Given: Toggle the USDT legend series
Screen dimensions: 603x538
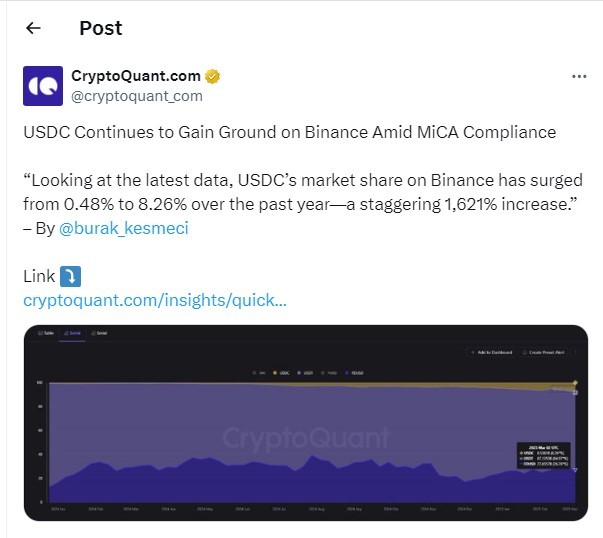Looking at the screenshot, I should click(305, 373).
